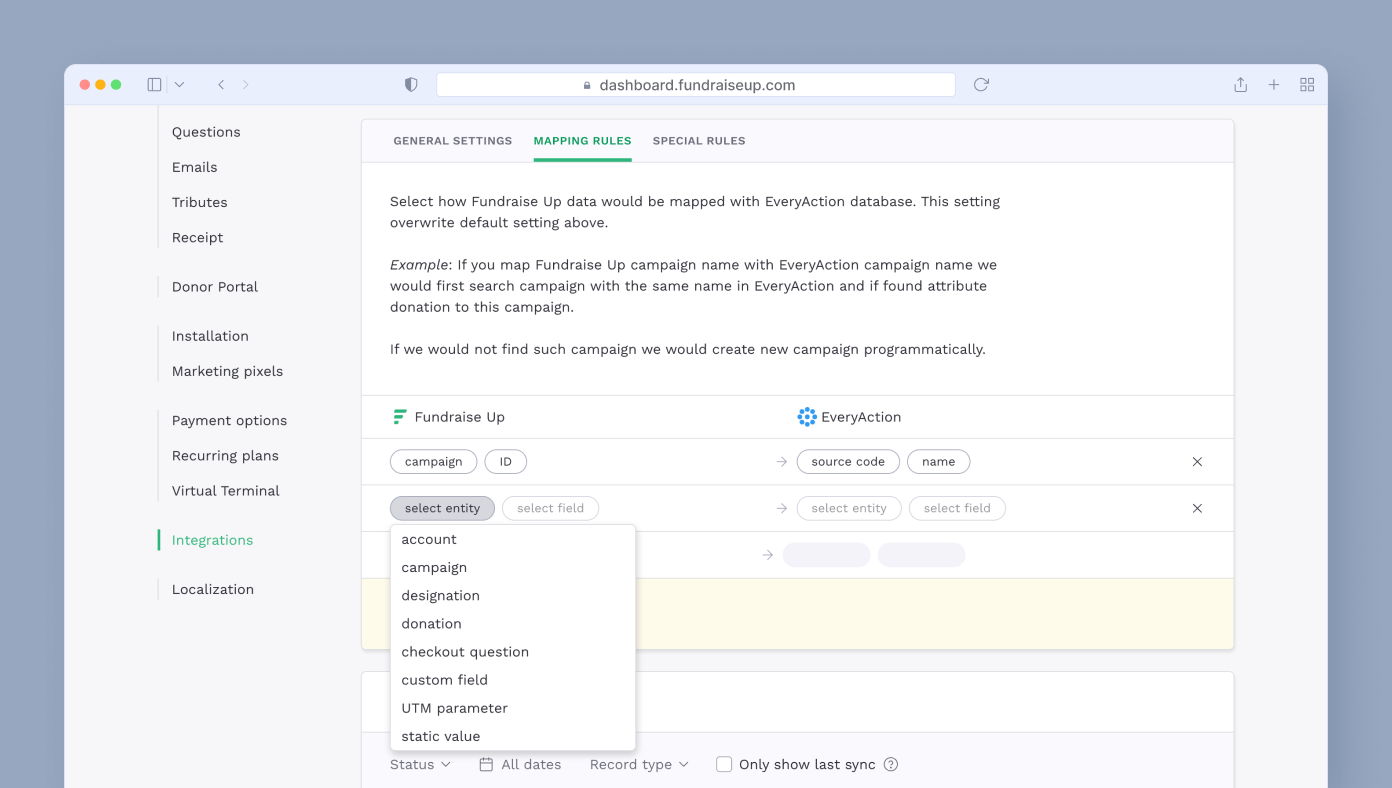1392x788 pixels.
Task: Choose designation from entity list
Action: [513, 595]
